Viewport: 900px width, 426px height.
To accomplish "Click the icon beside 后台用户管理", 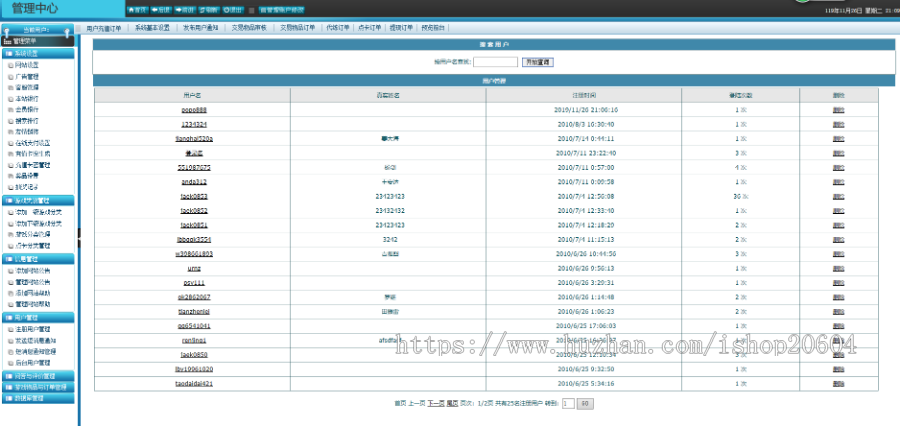I will 10,363.
